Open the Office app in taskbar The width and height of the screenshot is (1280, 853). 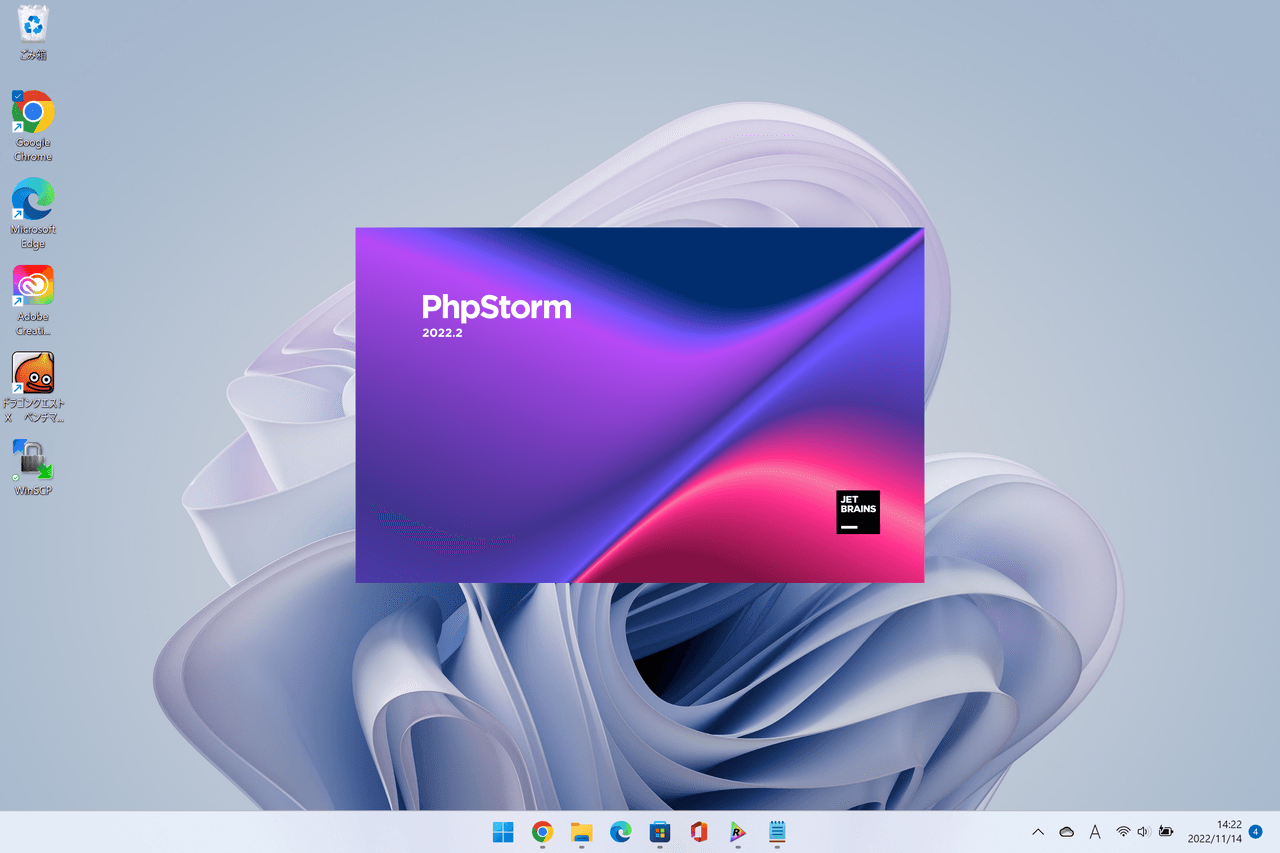[x=699, y=831]
